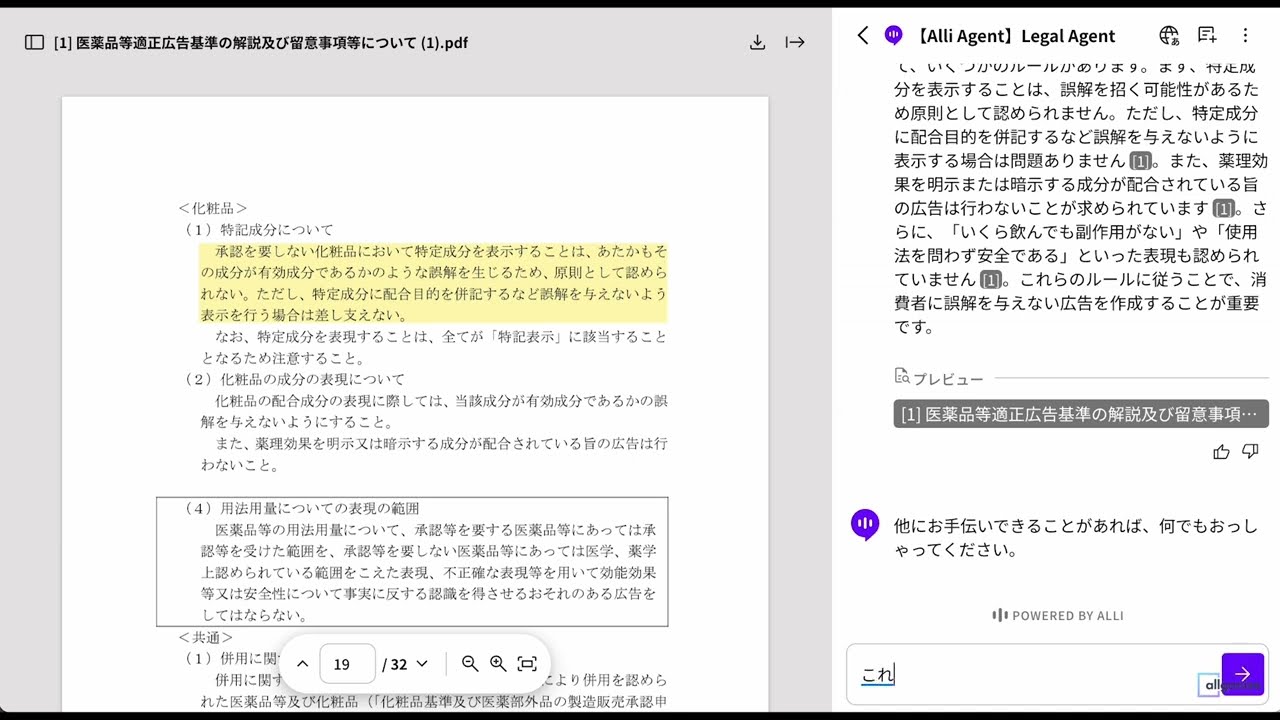Send the message with purple arrow button
The width and height of the screenshot is (1280, 720).
(1243, 674)
